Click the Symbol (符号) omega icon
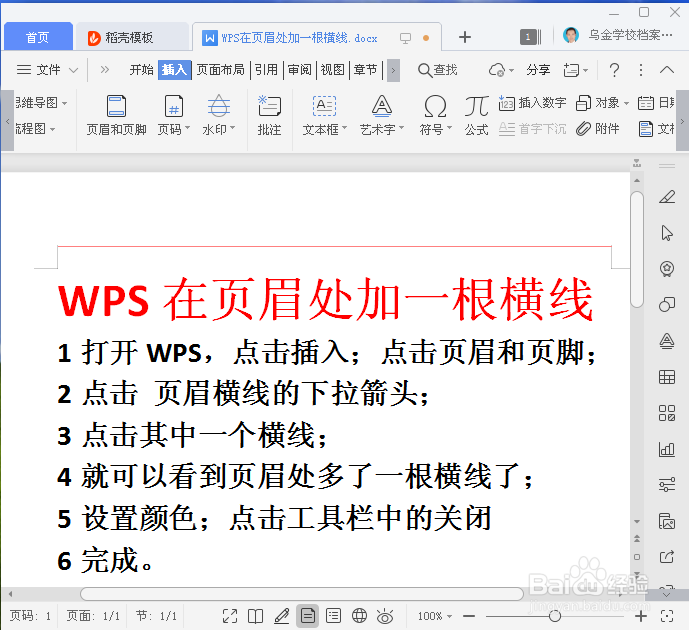Screen dimensions: 689x630 [435, 107]
